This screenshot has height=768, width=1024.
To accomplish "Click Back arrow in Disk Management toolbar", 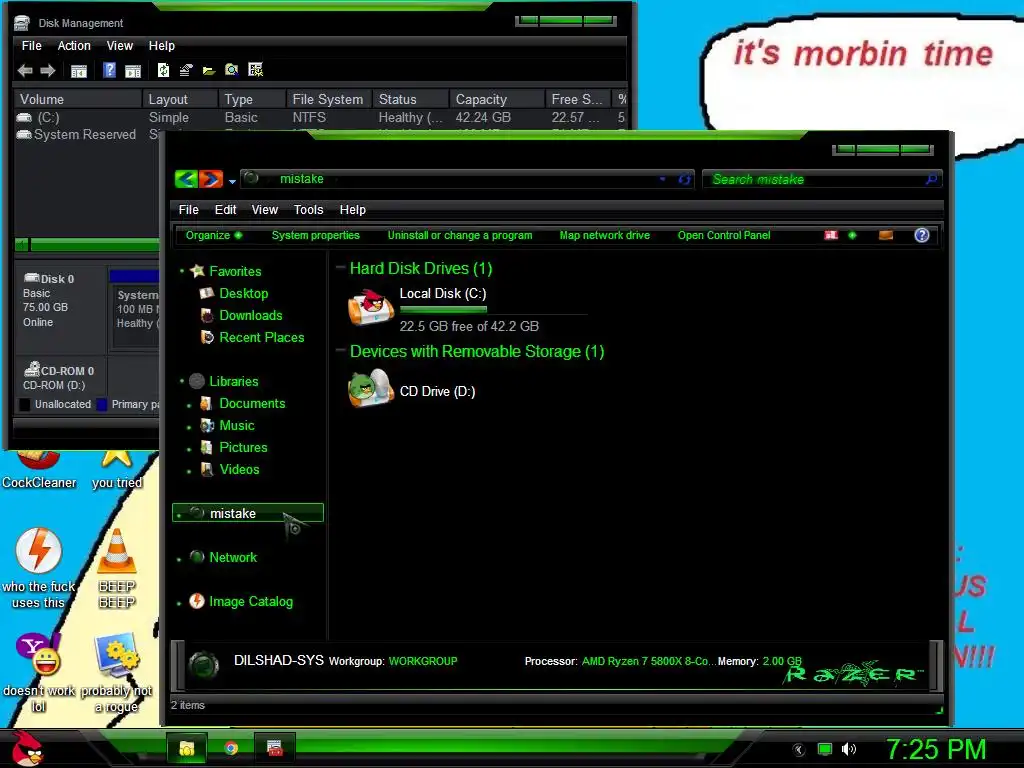I will [x=25, y=71].
